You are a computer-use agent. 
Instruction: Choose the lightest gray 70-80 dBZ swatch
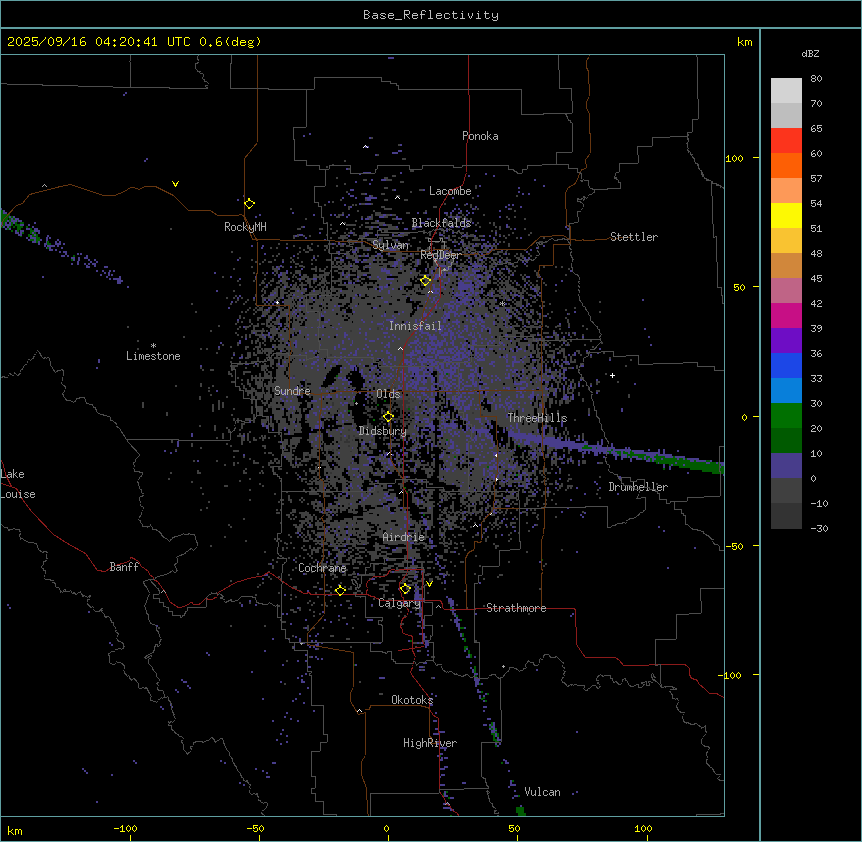tap(786, 91)
